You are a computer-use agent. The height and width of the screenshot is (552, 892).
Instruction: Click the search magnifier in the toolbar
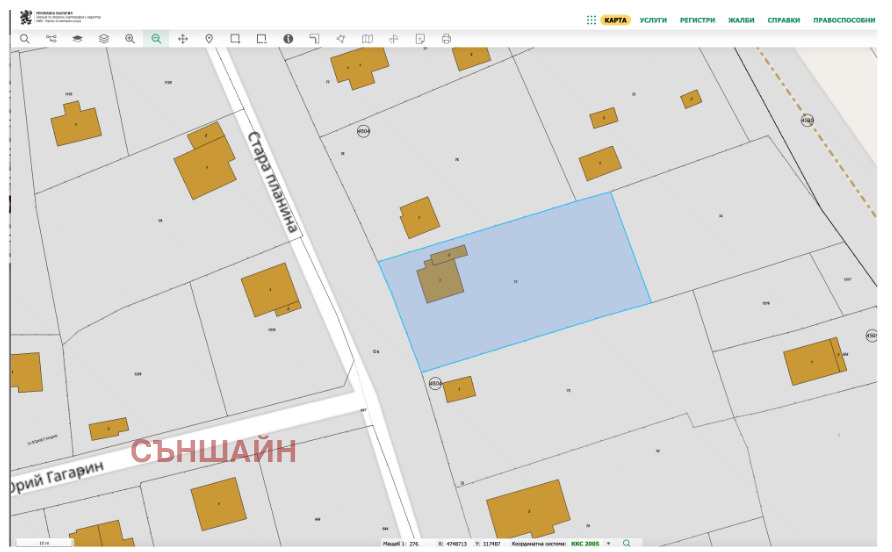coord(25,39)
